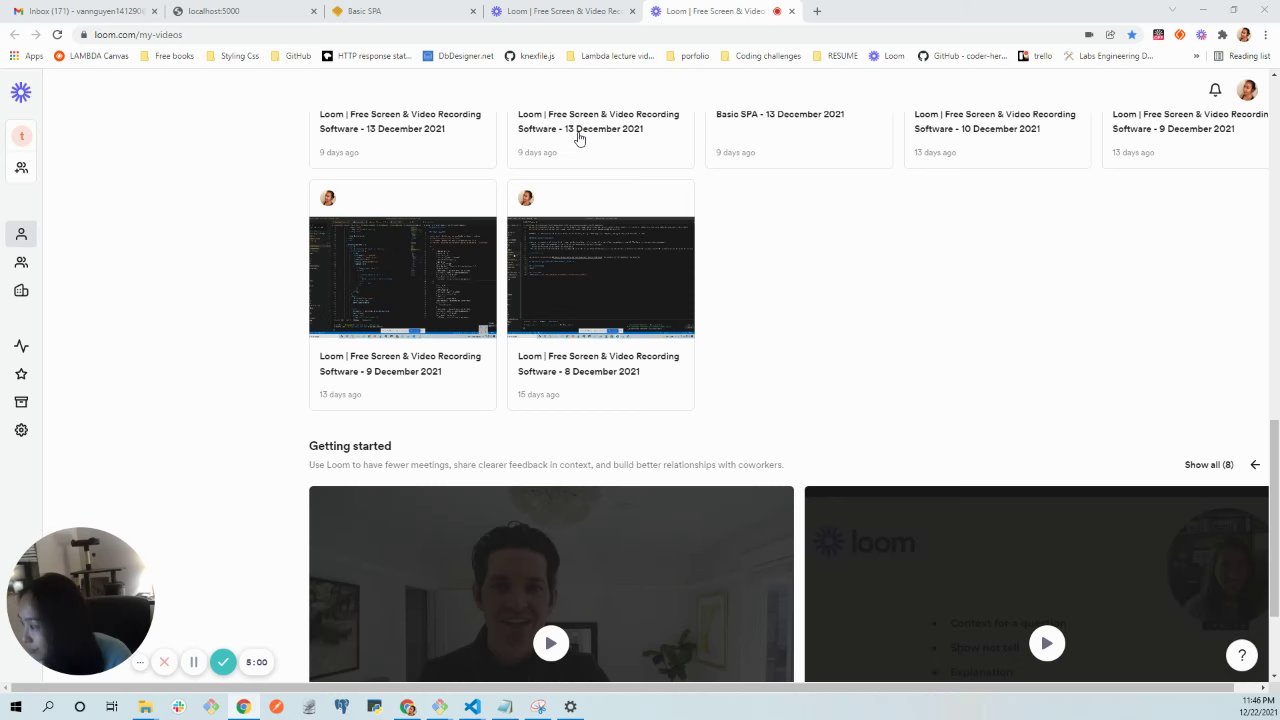Open the porfolio bookmark folder
Screen dimensions: 1280x720
pyautogui.click(x=687, y=56)
